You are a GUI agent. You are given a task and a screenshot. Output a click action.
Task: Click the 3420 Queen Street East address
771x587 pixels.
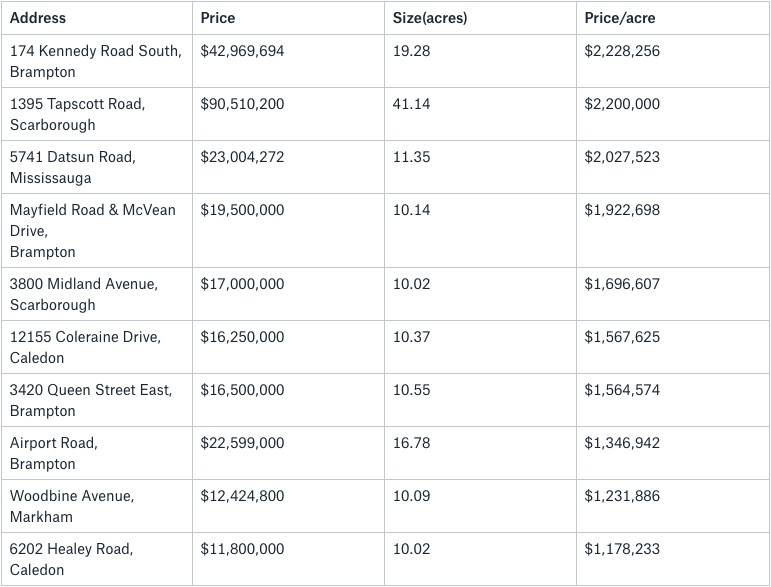(90, 400)
